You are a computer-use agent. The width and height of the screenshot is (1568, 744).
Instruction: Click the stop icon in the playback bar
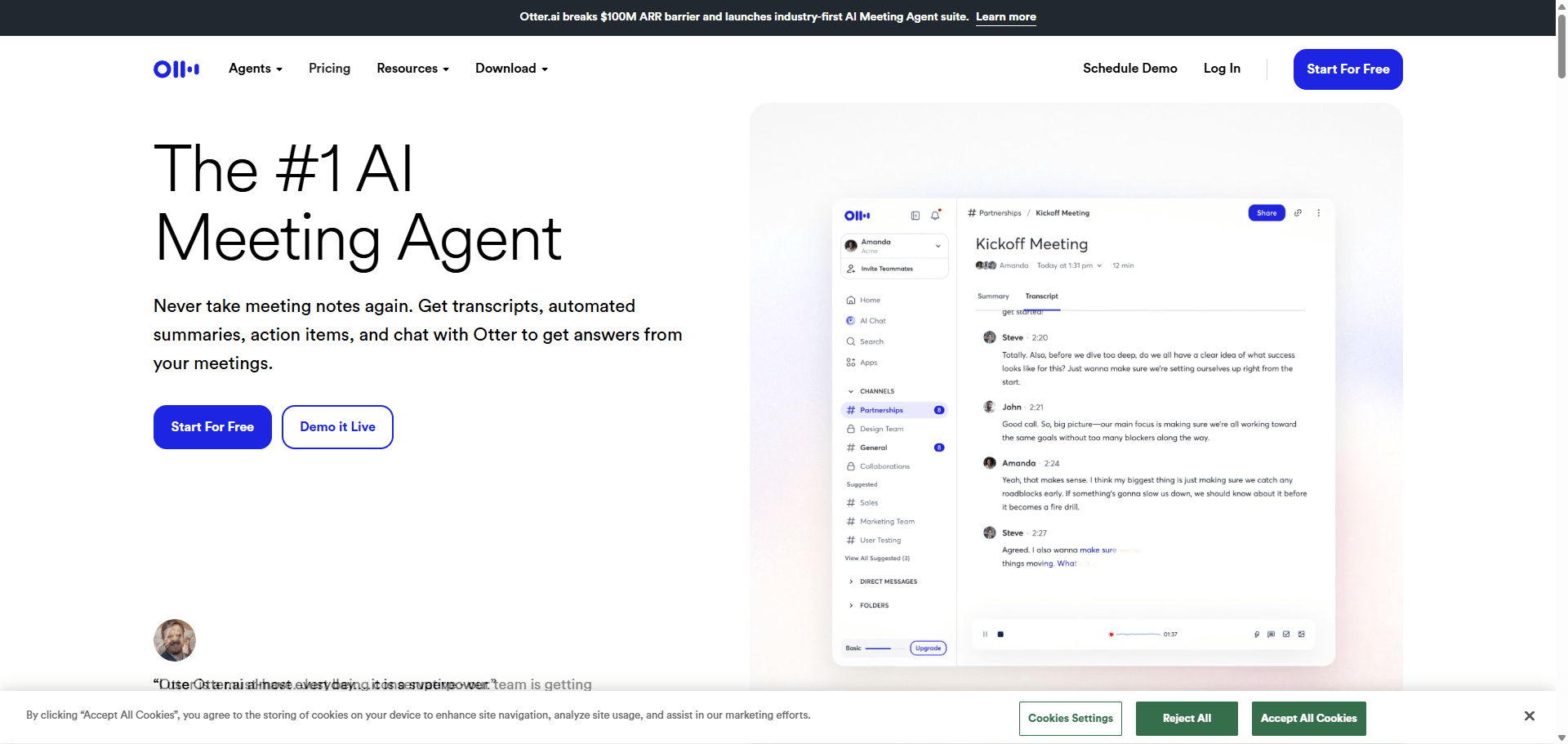pos(1000,635)
